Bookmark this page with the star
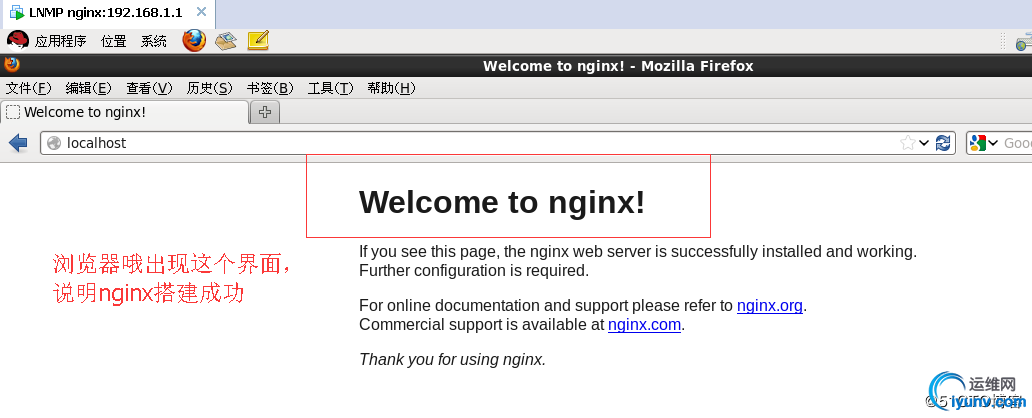The height and width of the screenshot is (418, 1032). click(907, 143)
